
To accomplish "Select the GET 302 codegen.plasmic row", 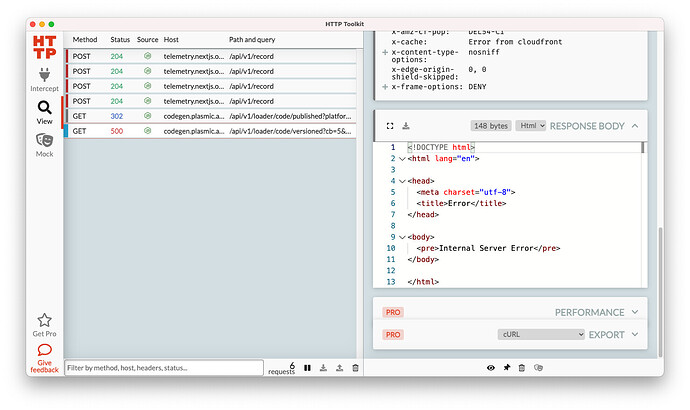I will click(x=211, y=116).
